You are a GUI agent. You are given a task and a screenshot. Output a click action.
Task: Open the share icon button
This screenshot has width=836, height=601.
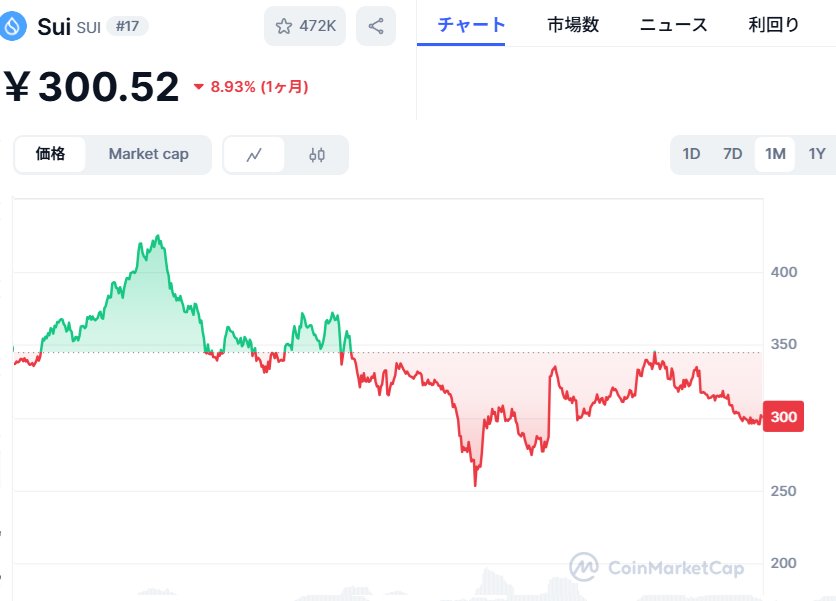click(376, 26)
